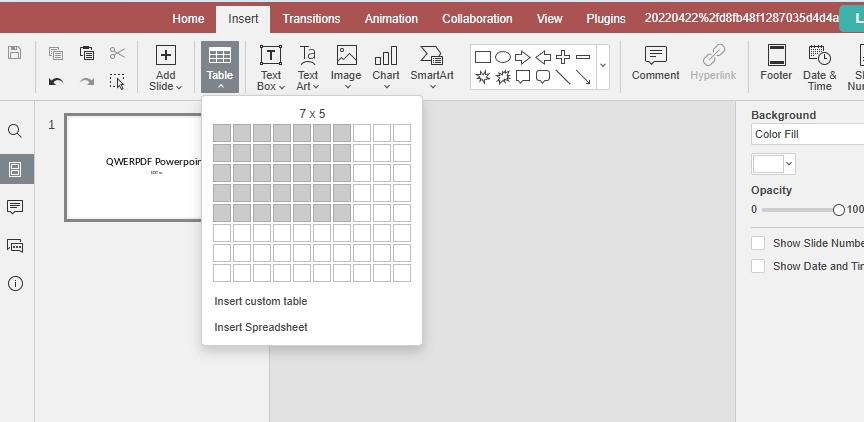Expand the Text Box dropdown arrow
Screen dimensions: 864x422
[x=282, y=87]
